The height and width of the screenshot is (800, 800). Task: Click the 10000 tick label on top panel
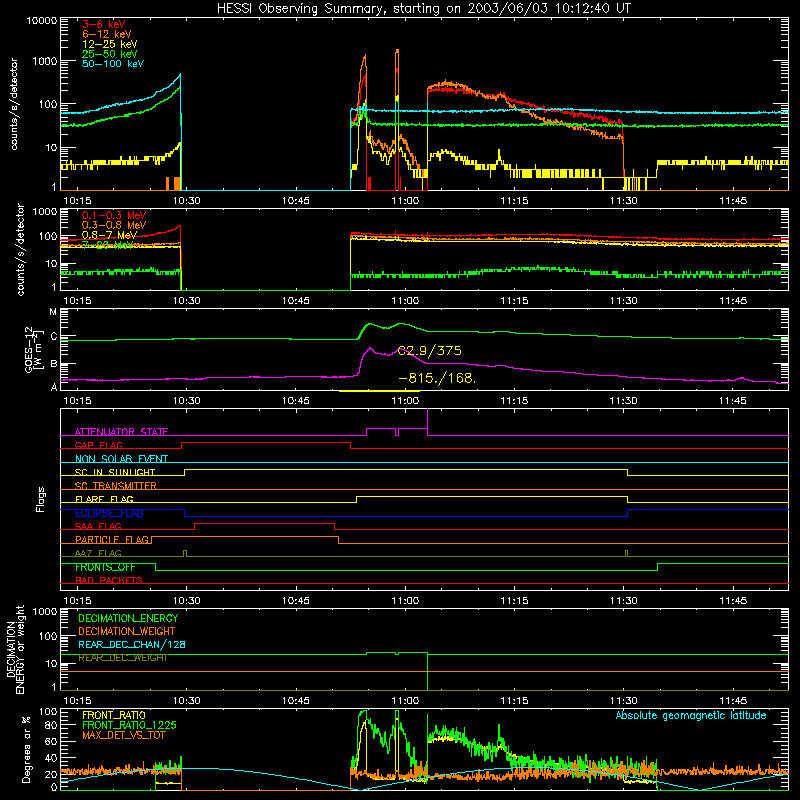tap(42, 20)
